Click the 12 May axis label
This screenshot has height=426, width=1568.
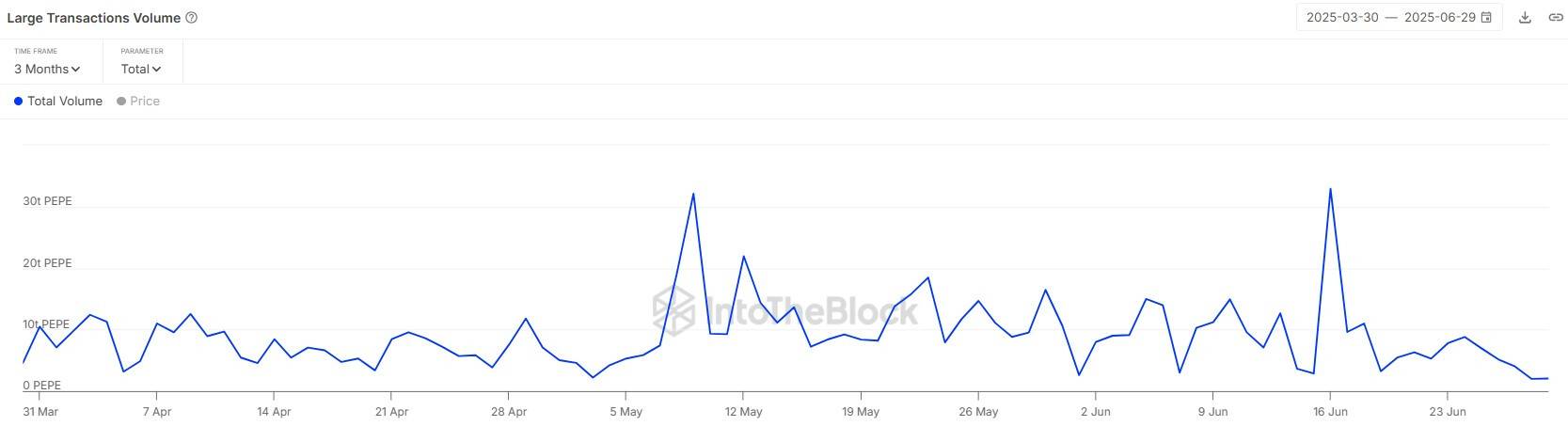[x=743, y=412]
